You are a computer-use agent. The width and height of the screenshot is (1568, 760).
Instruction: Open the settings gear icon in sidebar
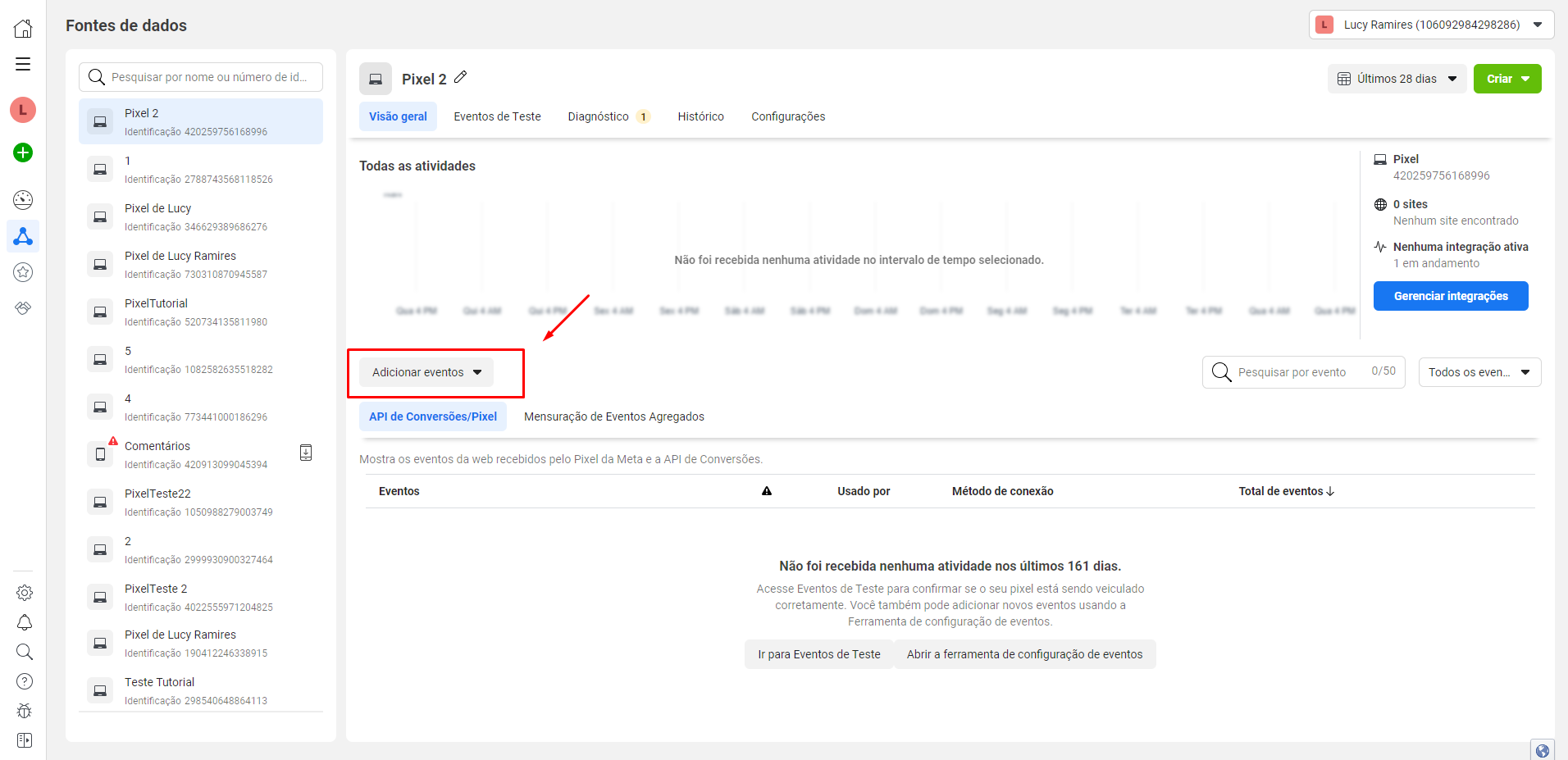click(x=25, y=593)
